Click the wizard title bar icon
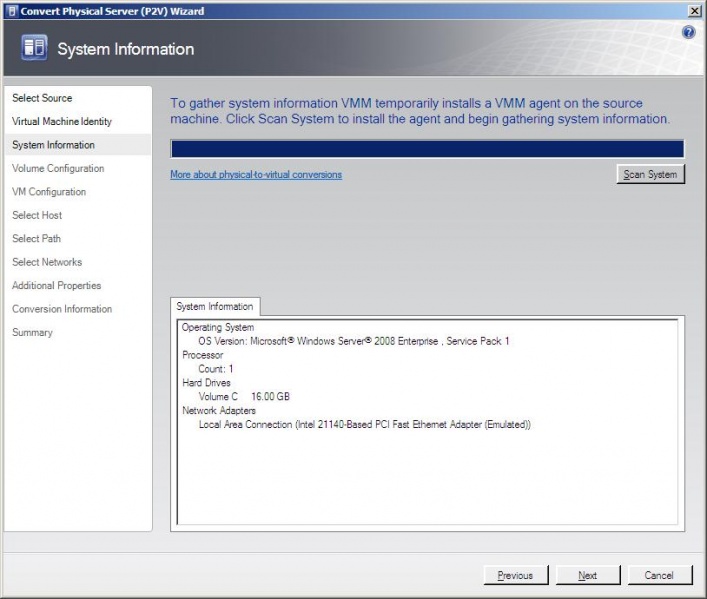707x599 pixels. coord(10,10)
